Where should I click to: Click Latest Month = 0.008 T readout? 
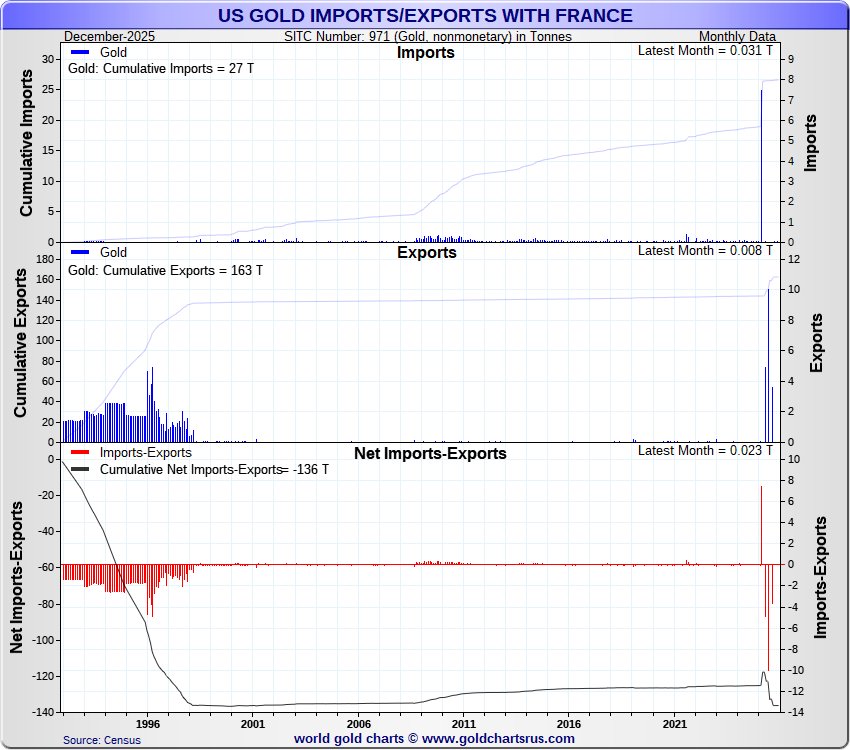click(x=705, y=250)
